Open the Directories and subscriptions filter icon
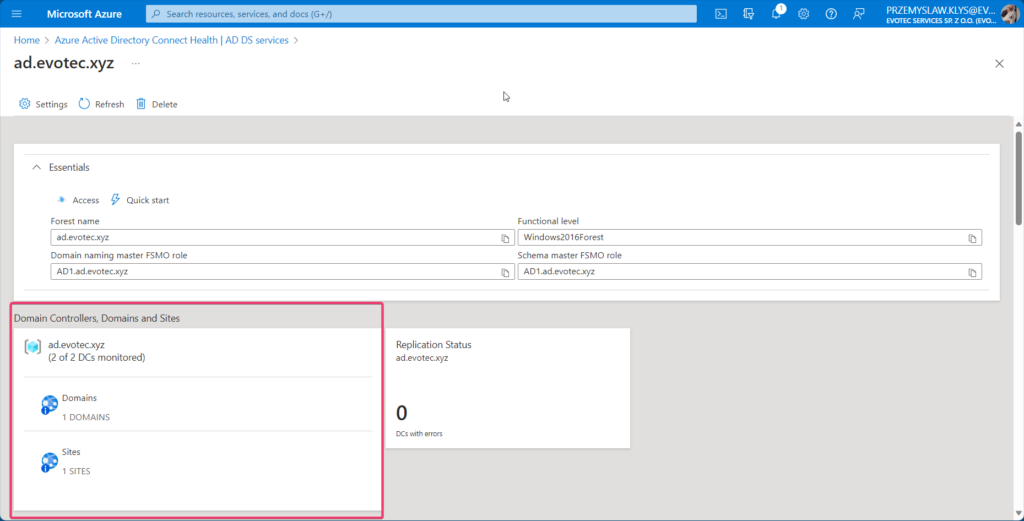Screen dimensions: 1024x521 point(748,14)
